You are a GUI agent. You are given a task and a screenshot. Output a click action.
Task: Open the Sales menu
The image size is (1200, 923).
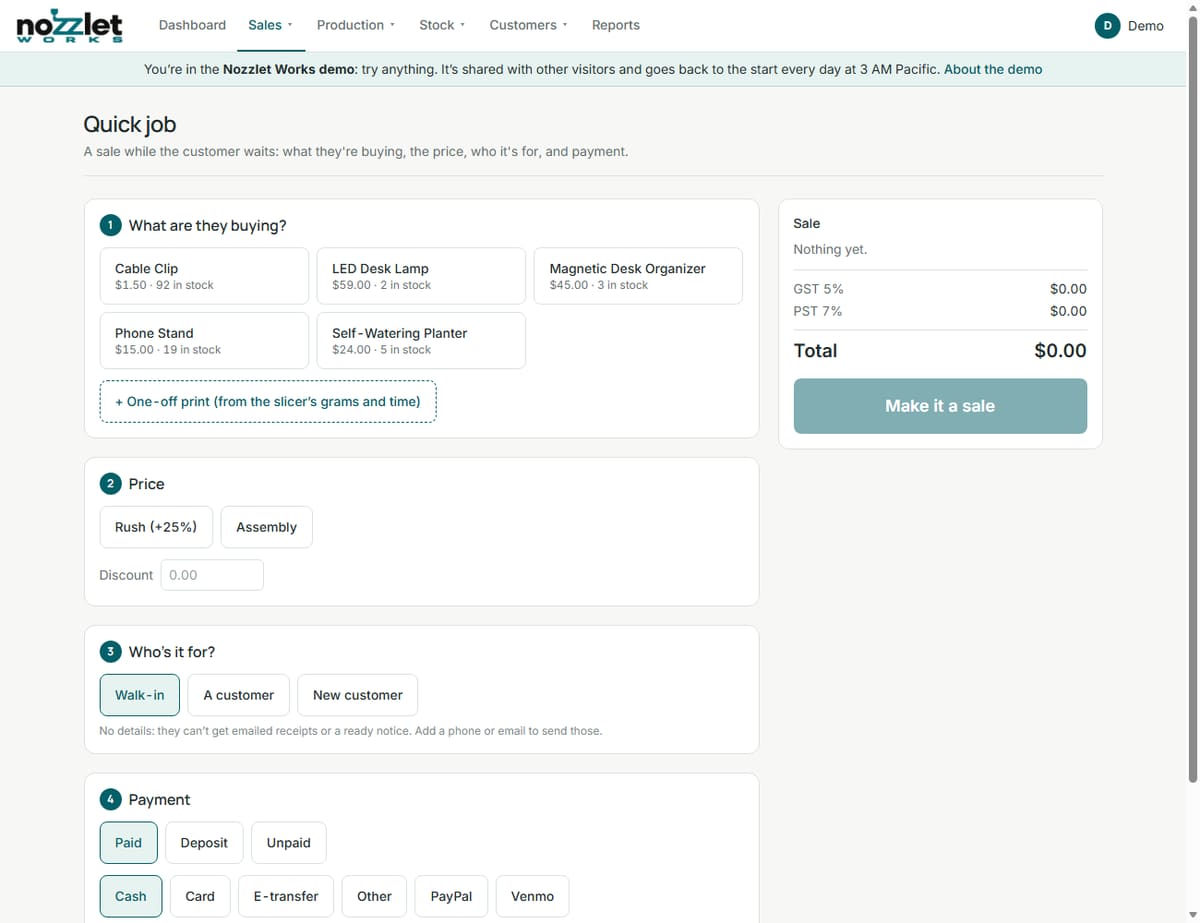270,25
